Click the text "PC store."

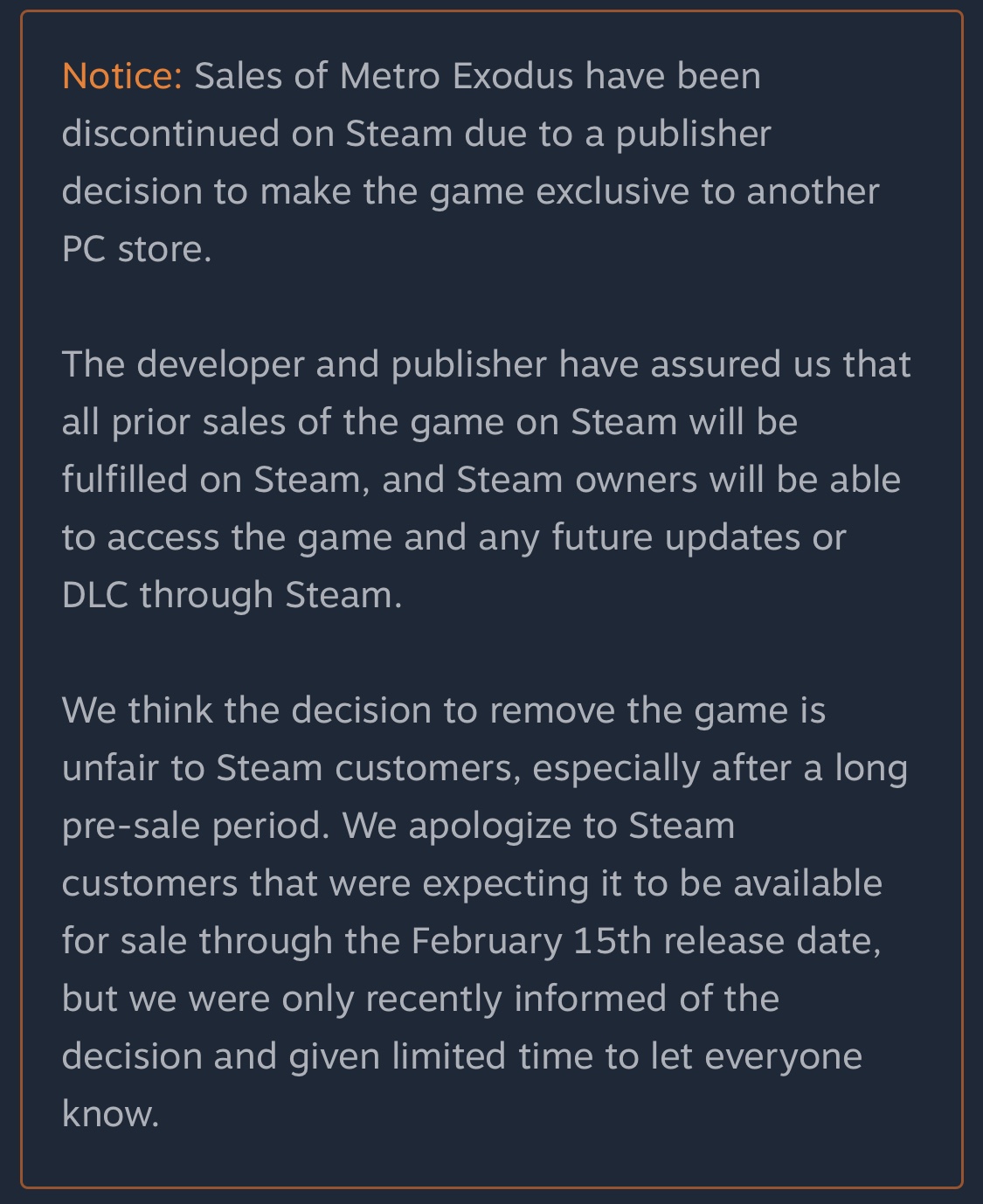[x=137, y=250]
